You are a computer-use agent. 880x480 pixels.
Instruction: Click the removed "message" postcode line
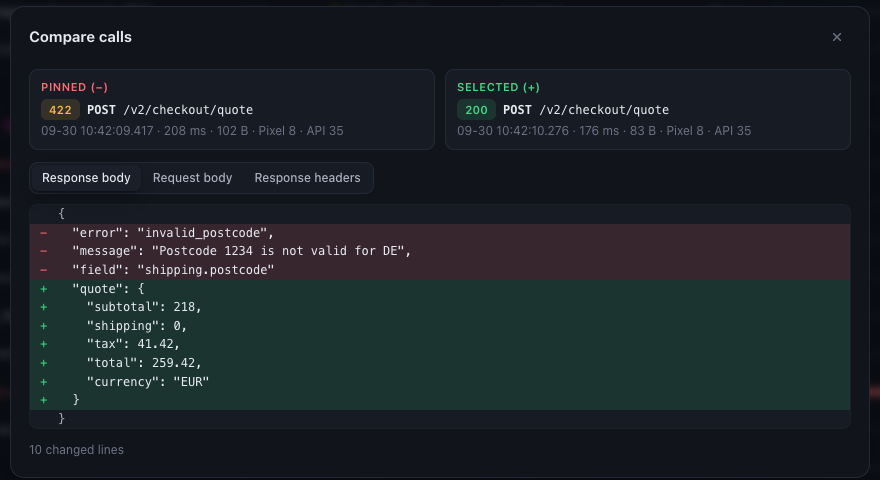(440, 252)
